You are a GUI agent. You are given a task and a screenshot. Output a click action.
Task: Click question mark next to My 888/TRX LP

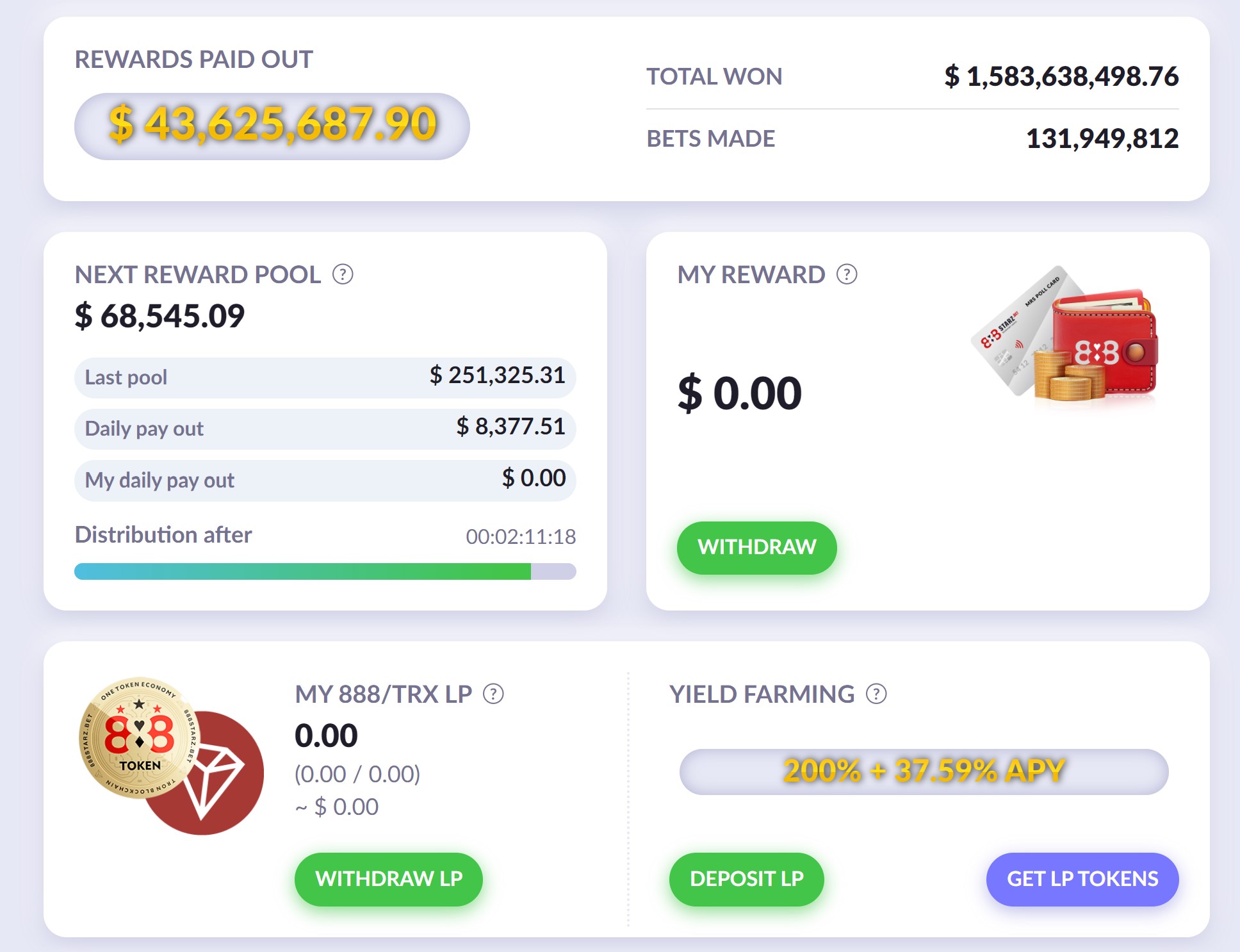pyautogui.click(x=493, y=694)
